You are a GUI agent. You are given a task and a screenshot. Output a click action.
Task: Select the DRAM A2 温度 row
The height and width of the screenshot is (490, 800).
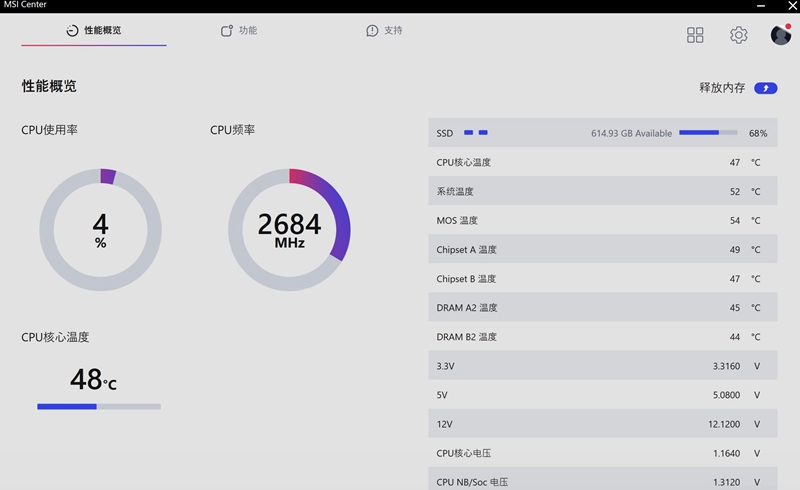(602, 308)
